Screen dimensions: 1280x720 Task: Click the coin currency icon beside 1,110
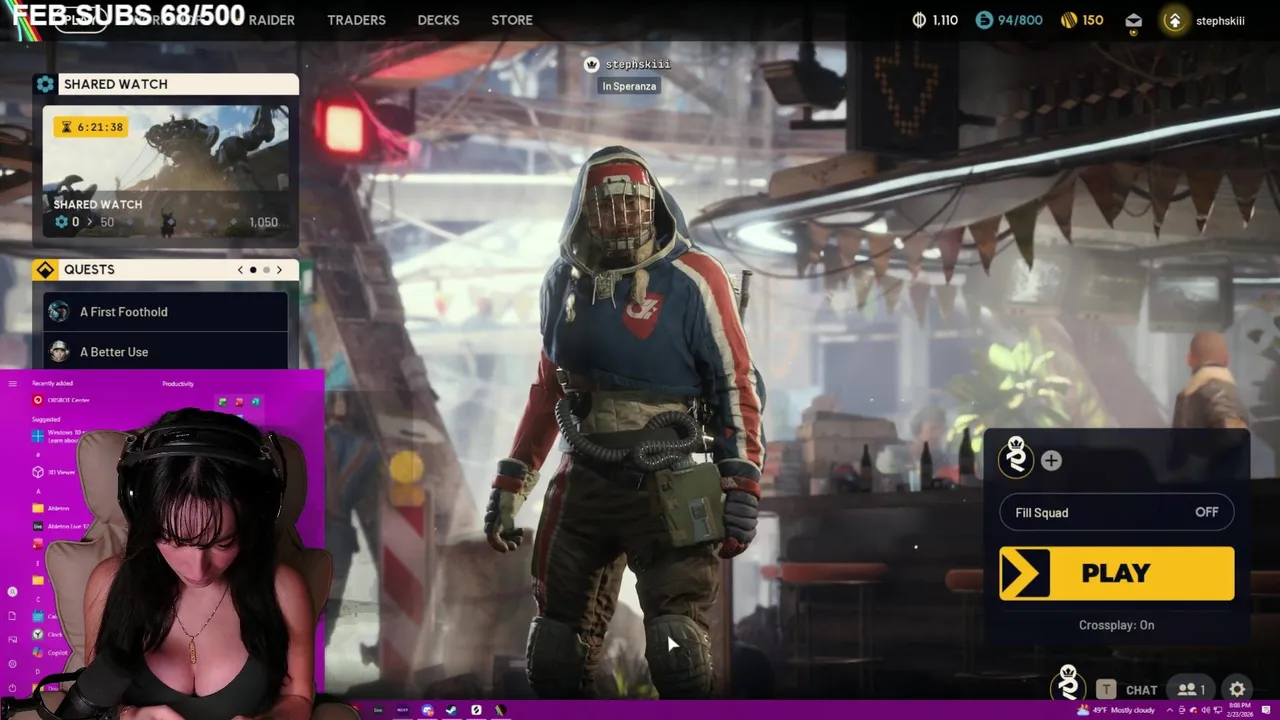click(919, 20)
